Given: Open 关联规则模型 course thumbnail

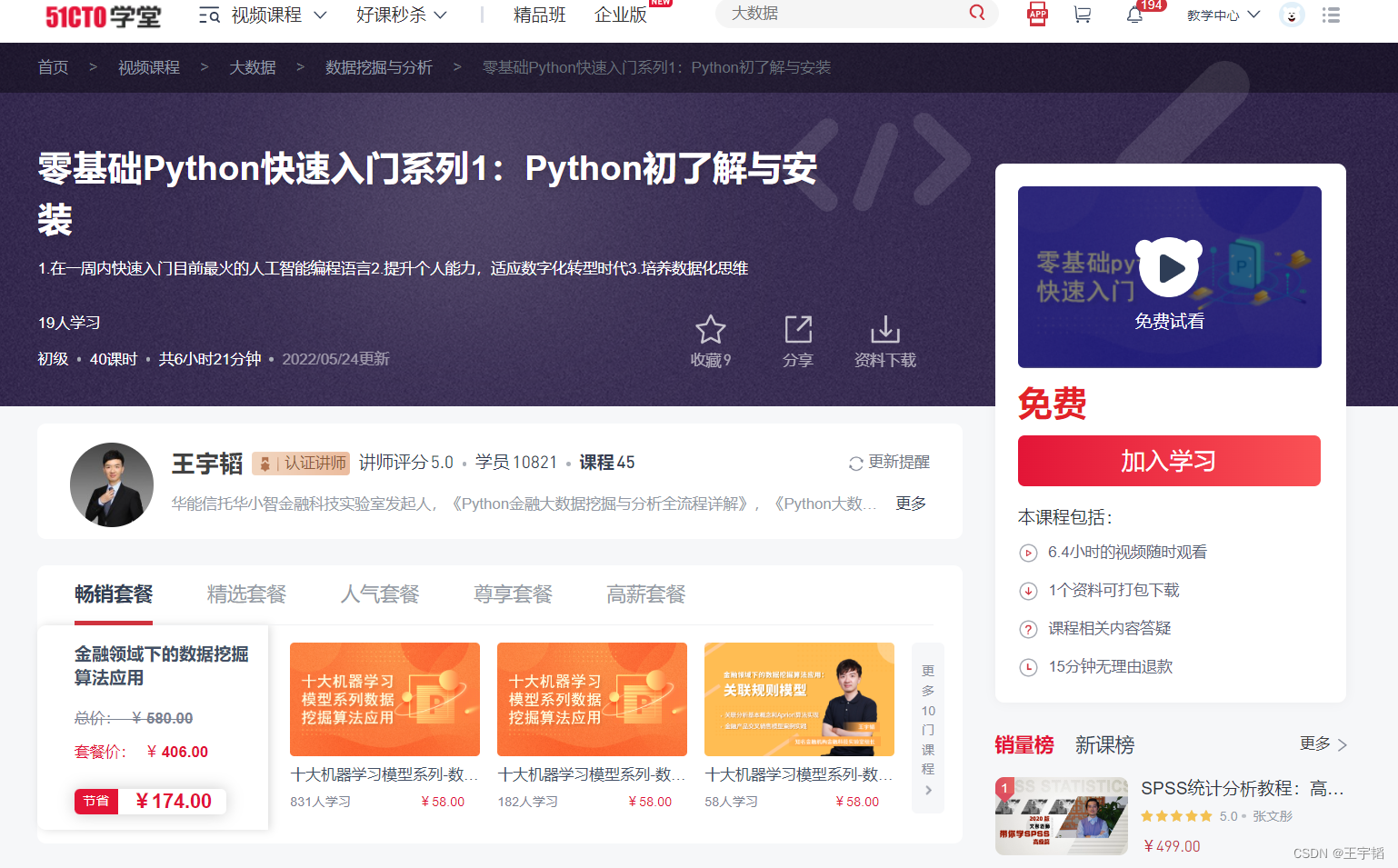Looking at the screenshot, I should [x=799, y=699].
